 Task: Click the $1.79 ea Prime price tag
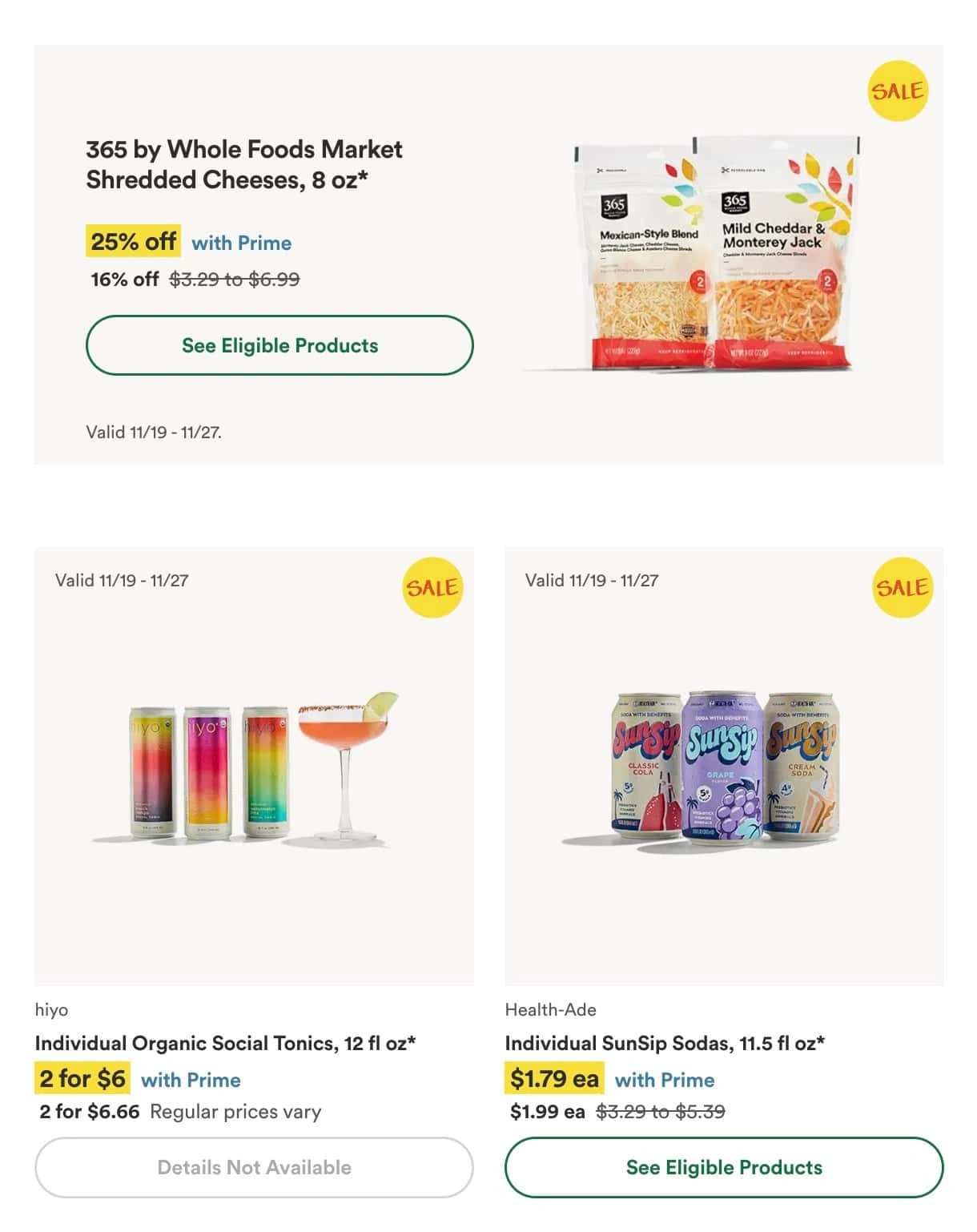[554, 1078]
